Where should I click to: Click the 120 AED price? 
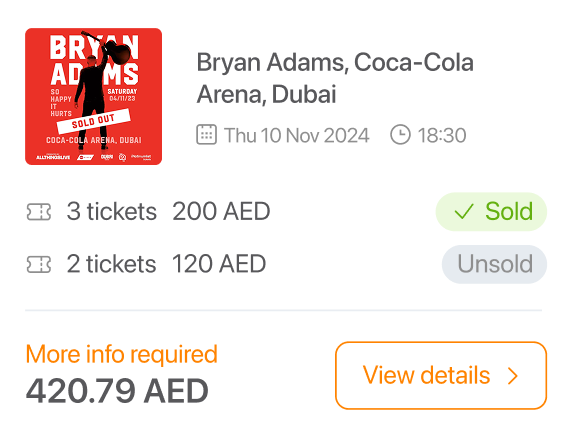coord(219,264)
